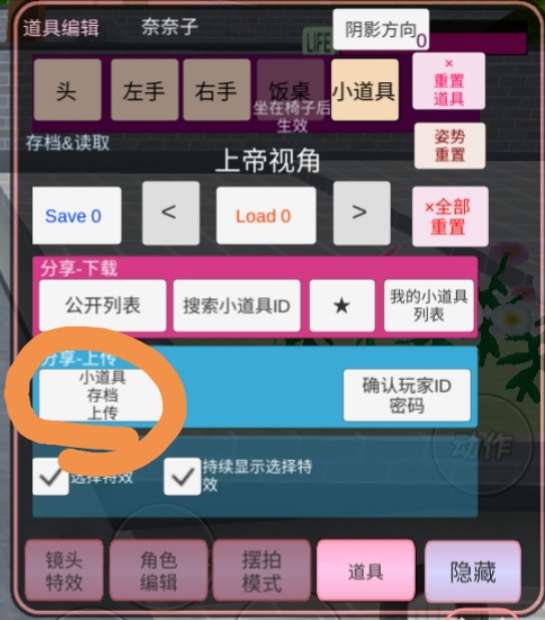Screen dimensions: 545x620
Task: Open 搜索小道具ID search
Action: click(x=237, y=305)
